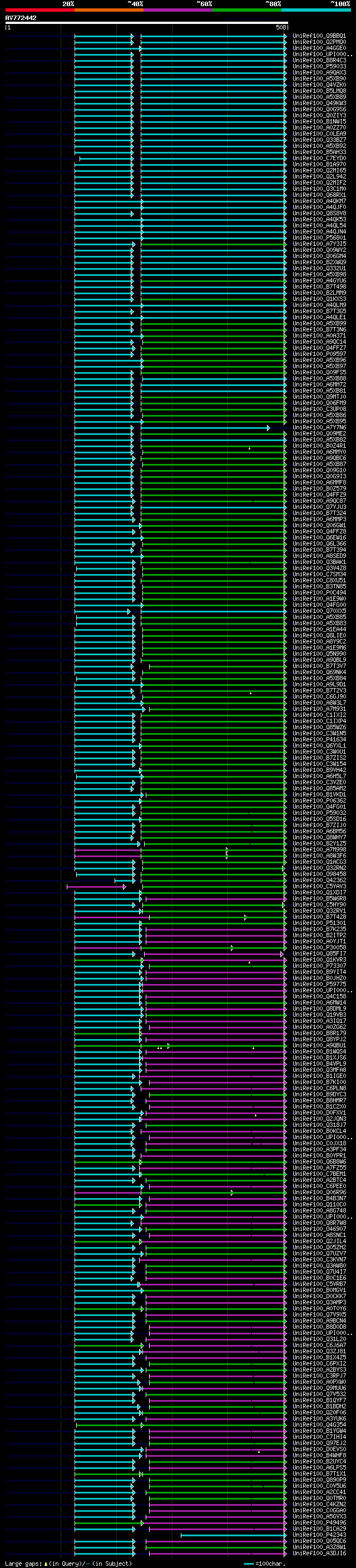Click the label UniRef100_P51301
The width and height of the screenshot is (356, 1568).
click(319, 923)
